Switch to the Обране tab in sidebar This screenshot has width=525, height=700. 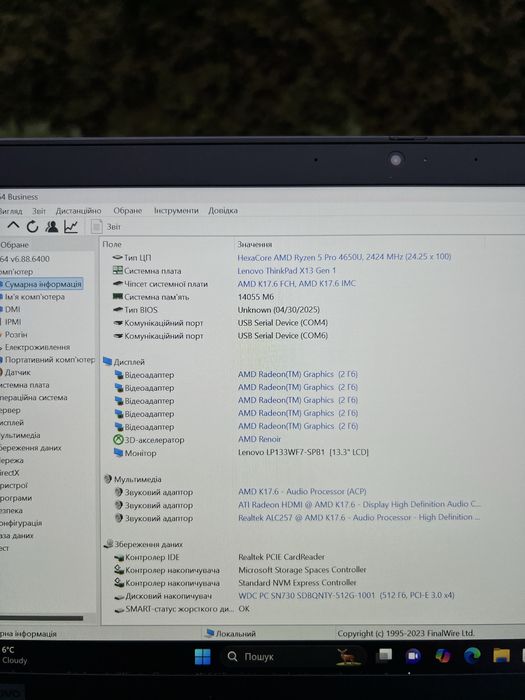pyautogui.click(x=15, y=245)
